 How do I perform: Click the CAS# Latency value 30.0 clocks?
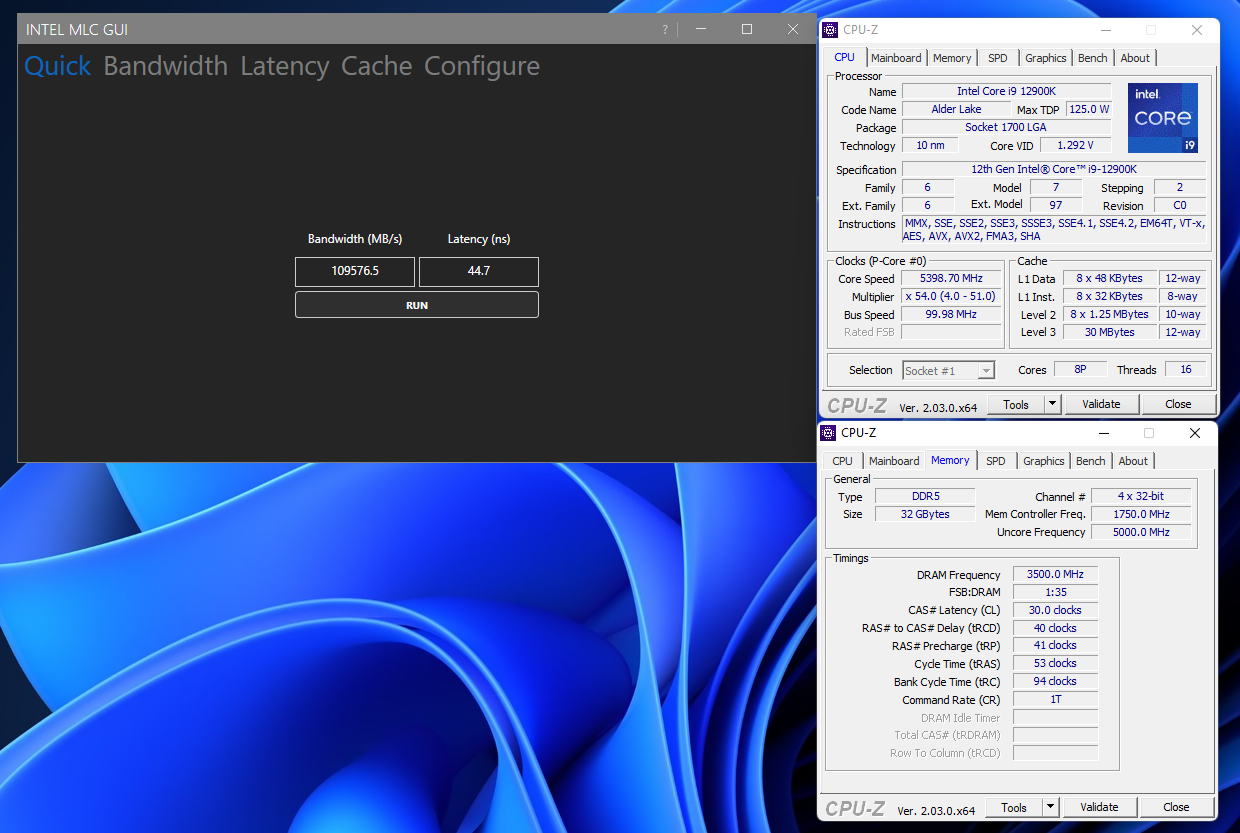click(1055, 610)
